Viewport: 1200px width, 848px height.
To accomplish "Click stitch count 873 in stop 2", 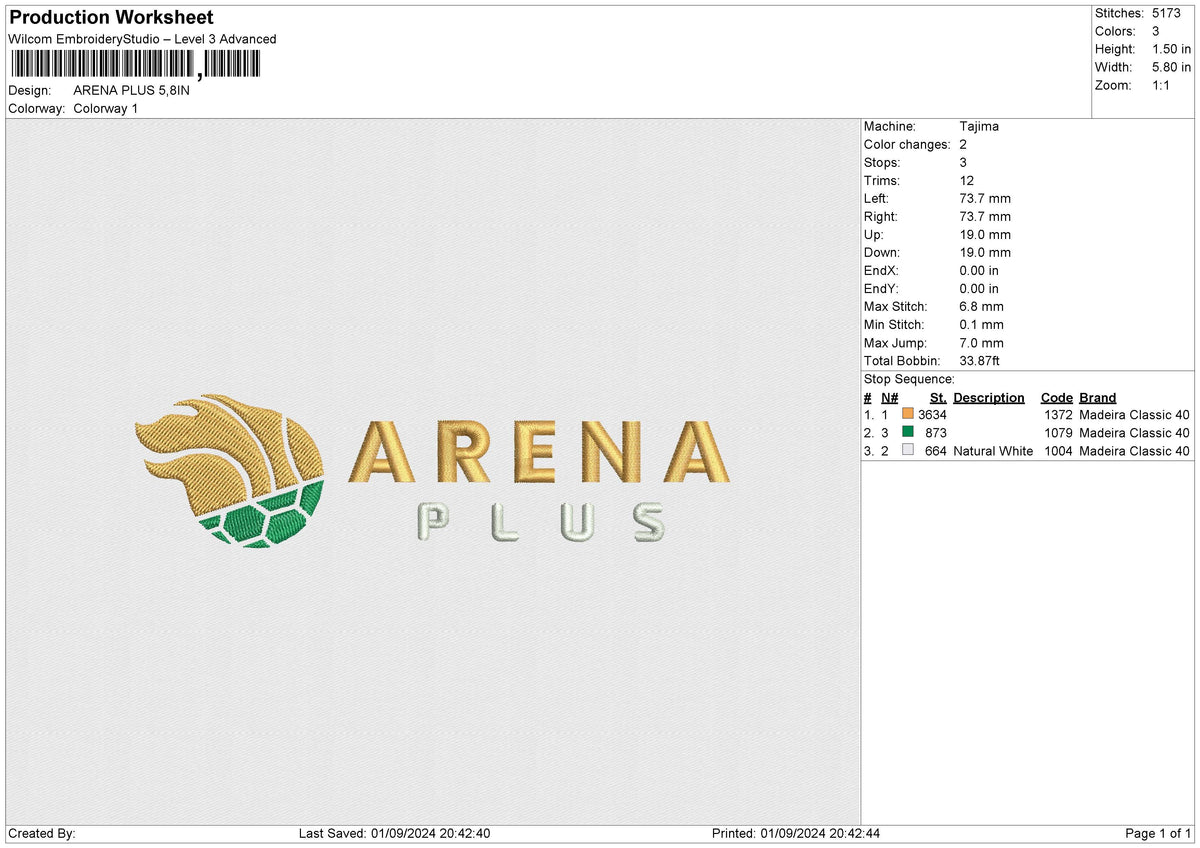I will [936, 432].
